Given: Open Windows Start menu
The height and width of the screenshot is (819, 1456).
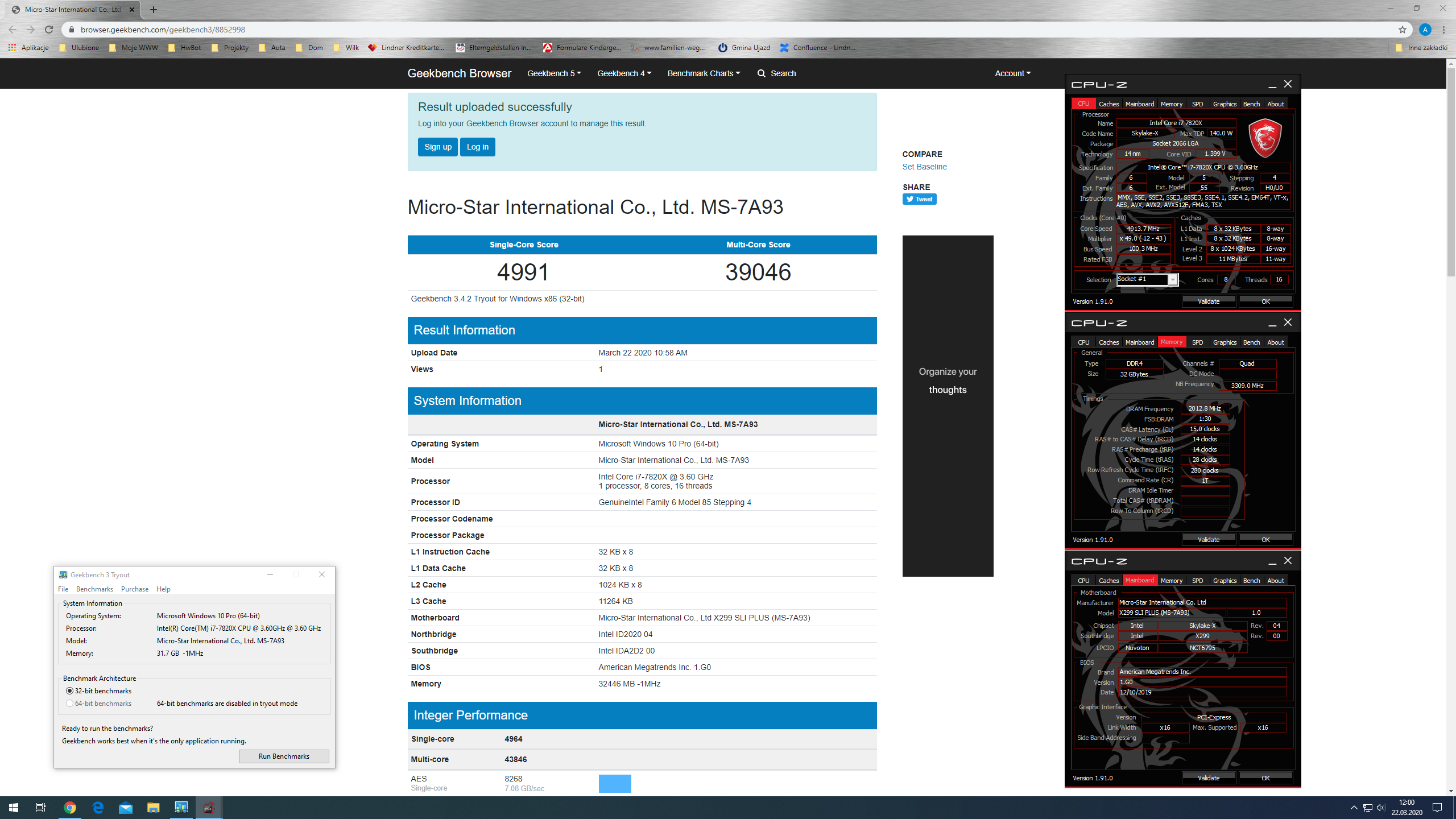Looking at the screenshot, I should 14,808.
